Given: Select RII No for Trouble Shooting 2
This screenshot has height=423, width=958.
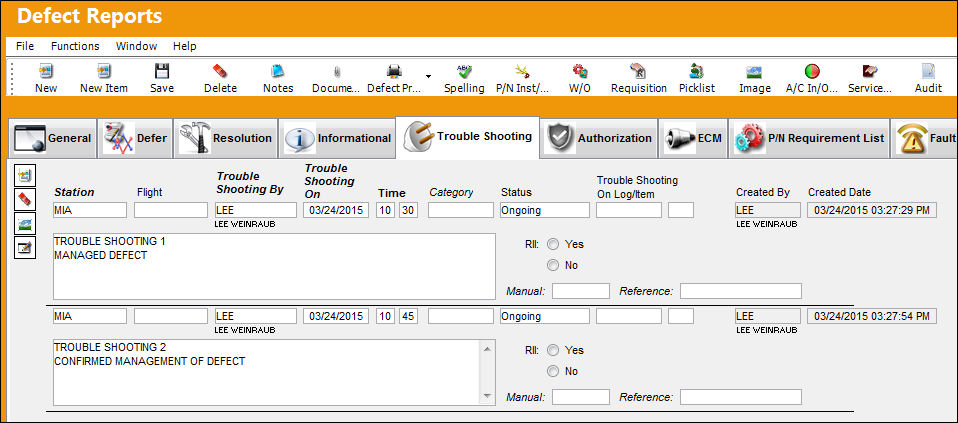Looking at the screenshot, I should (553, 371).
